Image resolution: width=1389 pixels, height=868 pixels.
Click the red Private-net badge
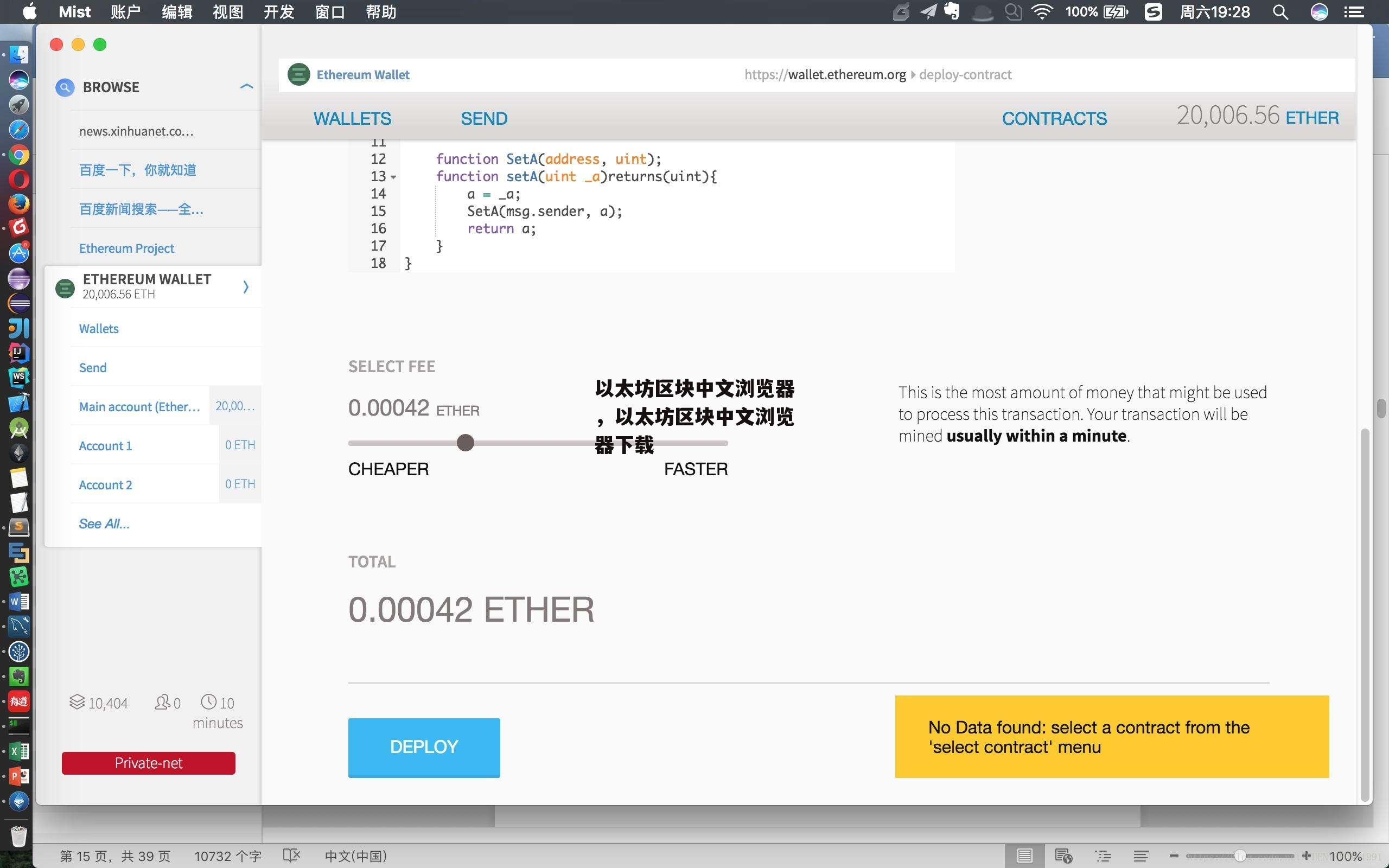(149, 763)
